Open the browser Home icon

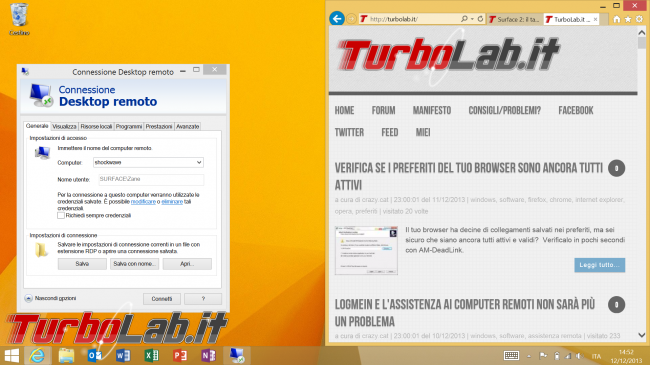click(616, 19)
